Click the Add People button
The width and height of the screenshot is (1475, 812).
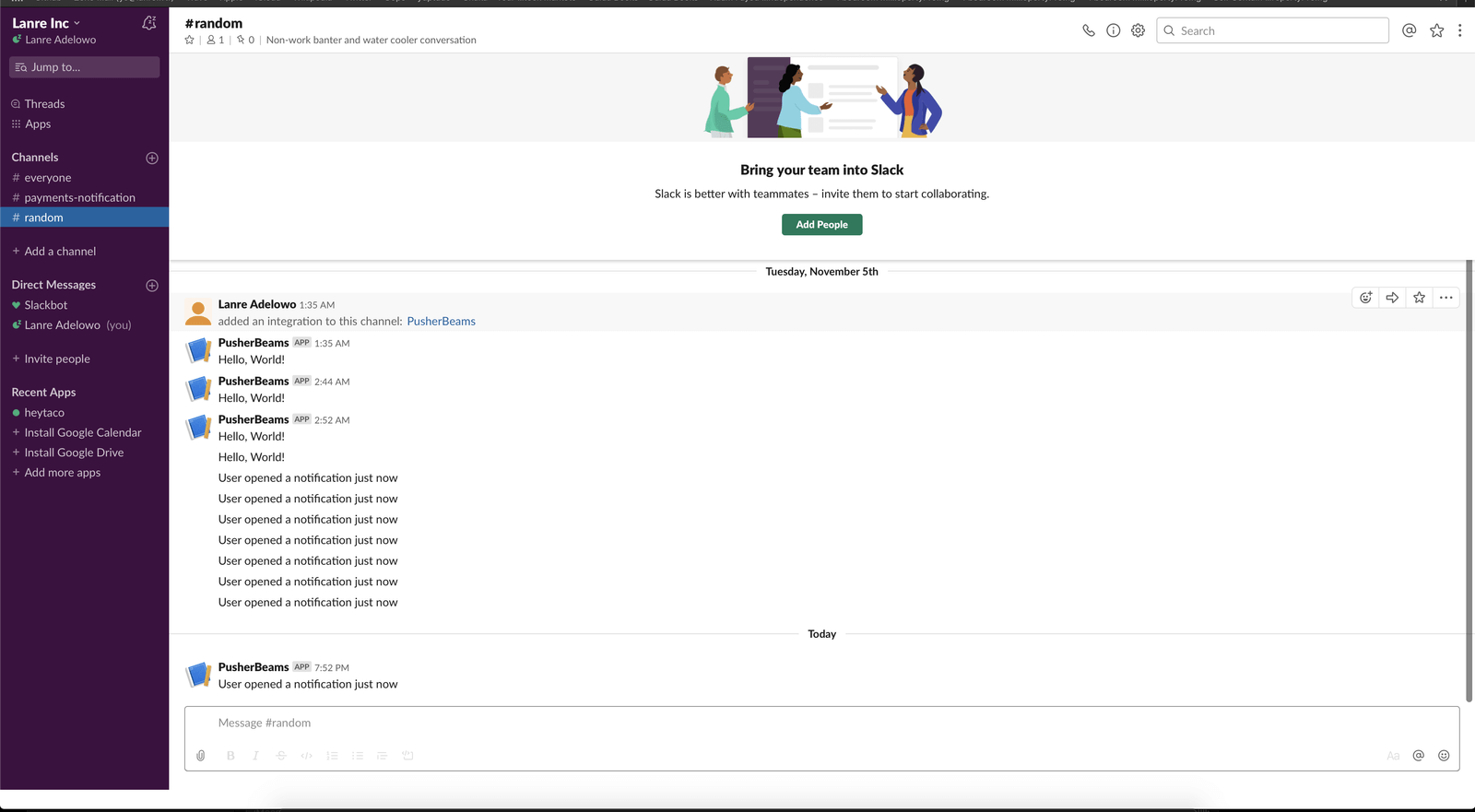(x=822, y=225)
